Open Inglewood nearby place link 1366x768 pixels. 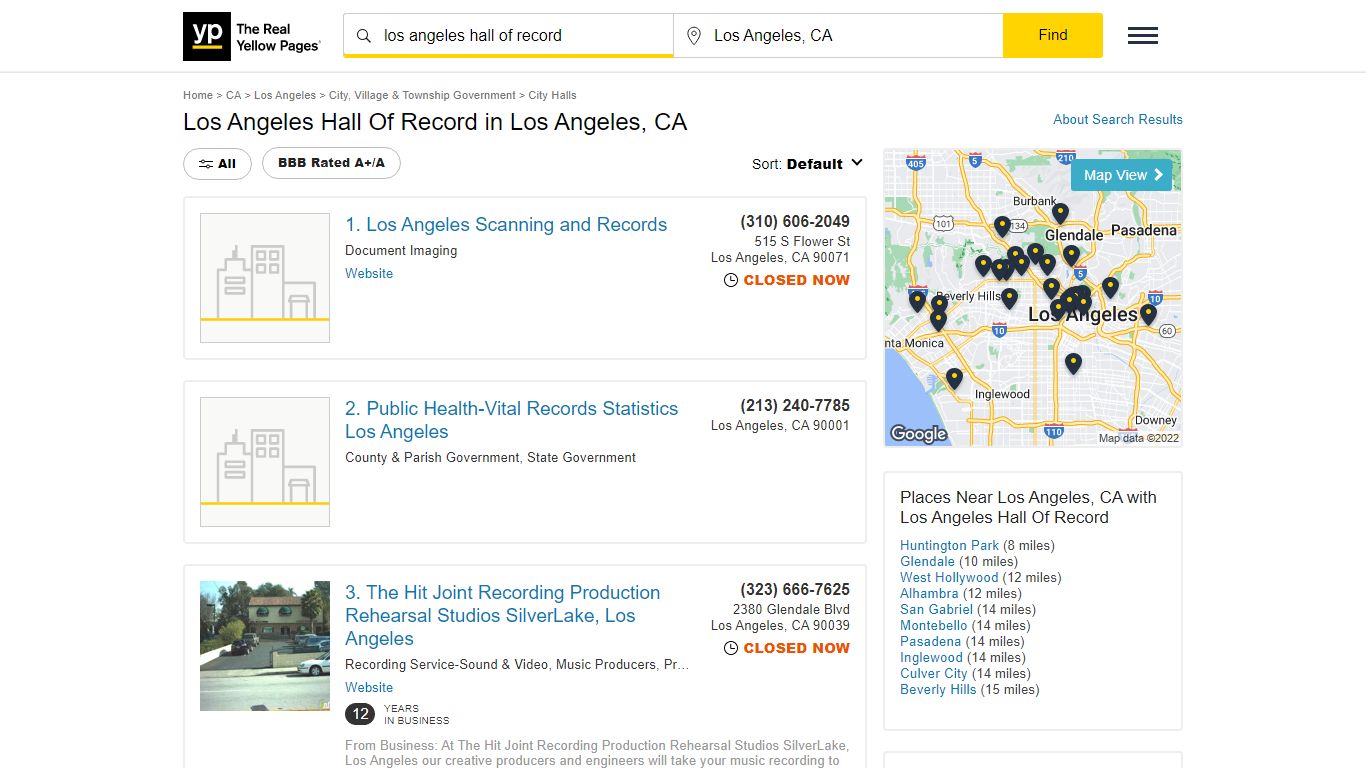click(931, 657)
